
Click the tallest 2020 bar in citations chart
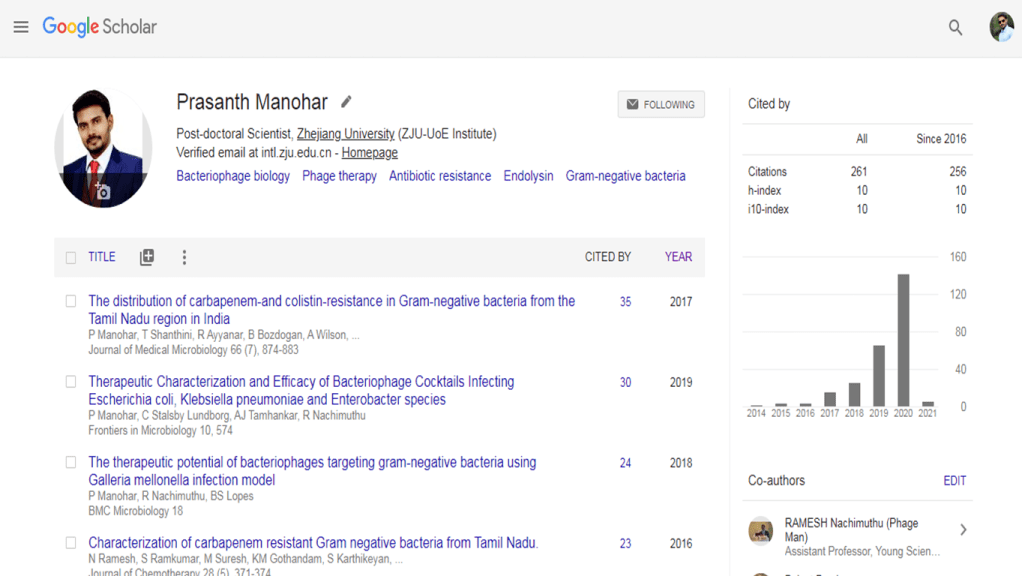(903, 340)
